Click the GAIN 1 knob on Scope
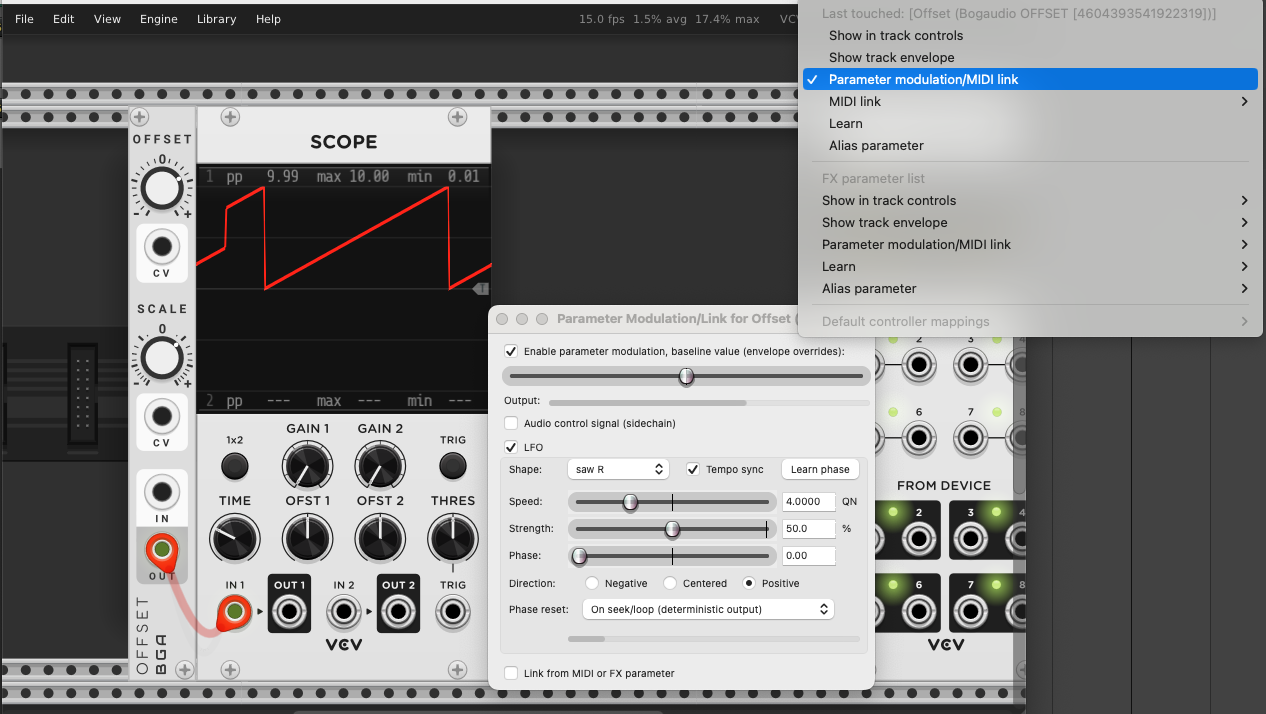 pos(307,467)
